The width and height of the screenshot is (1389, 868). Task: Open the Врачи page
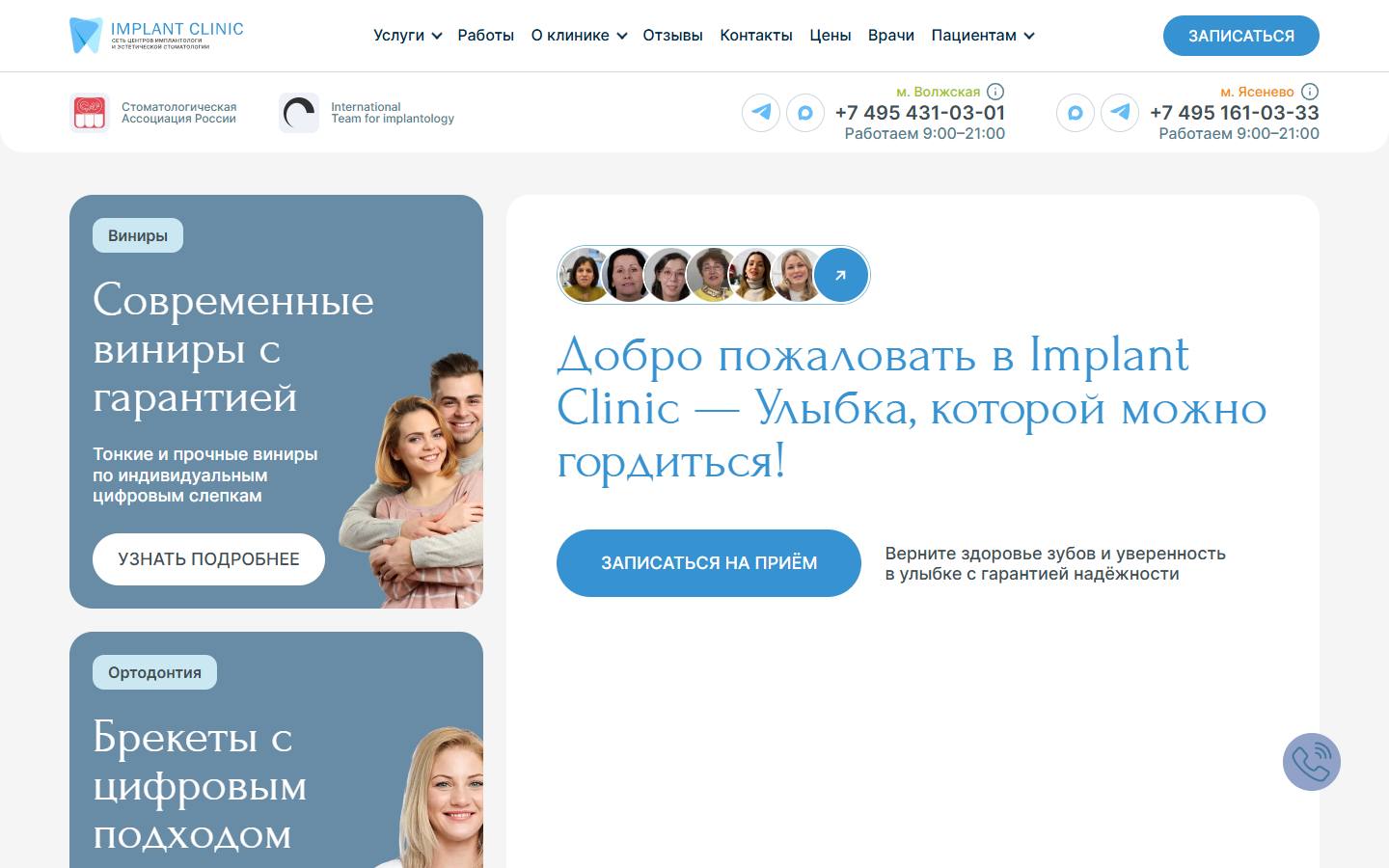(x=891, y=36)
